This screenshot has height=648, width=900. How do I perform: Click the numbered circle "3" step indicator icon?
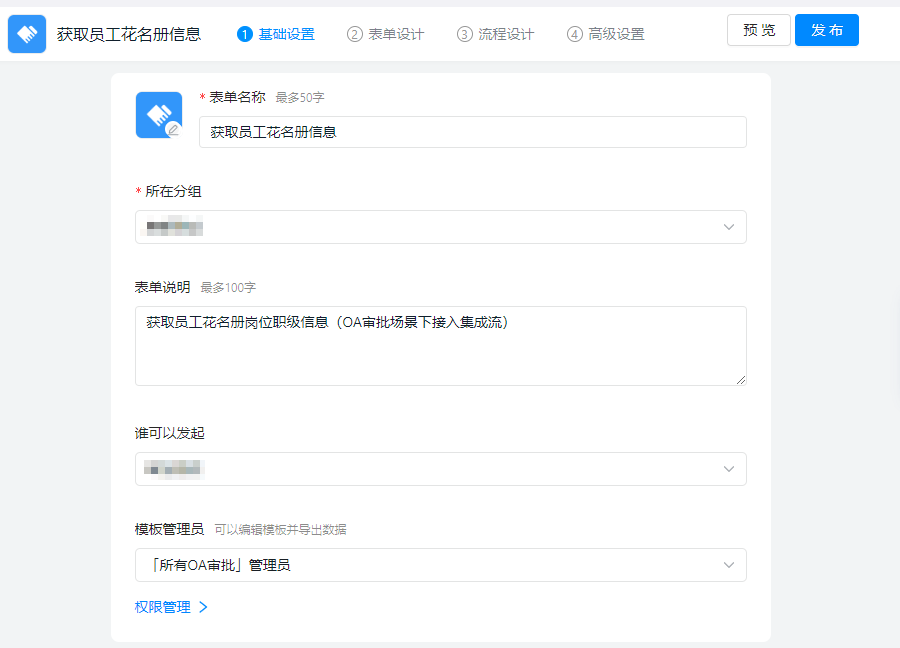tap(463, 33)
